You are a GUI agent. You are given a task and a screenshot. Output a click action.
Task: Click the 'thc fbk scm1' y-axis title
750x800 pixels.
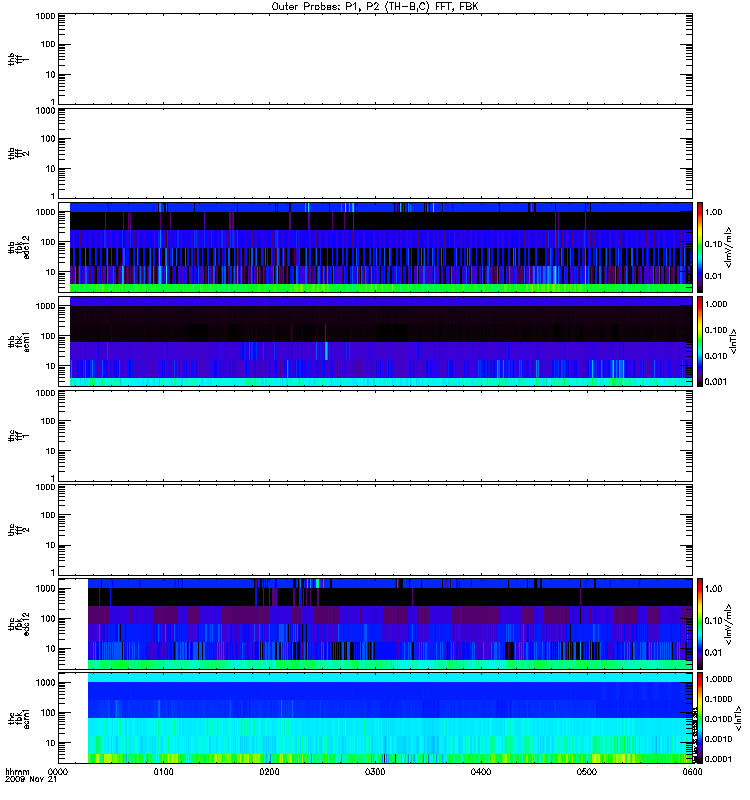[x=18, y=718]
